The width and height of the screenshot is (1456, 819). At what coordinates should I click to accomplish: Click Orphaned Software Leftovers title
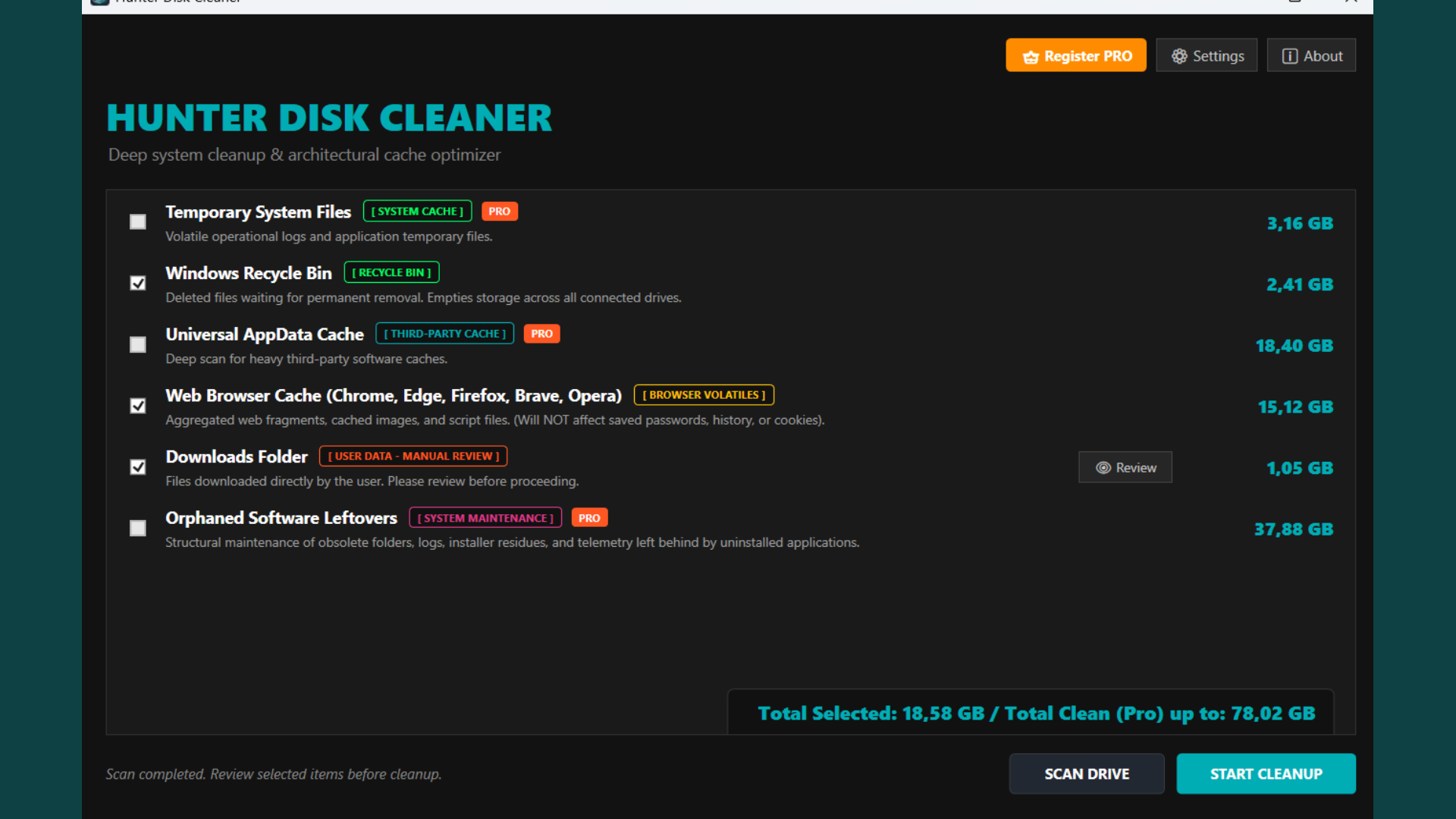tap(281, 518)
